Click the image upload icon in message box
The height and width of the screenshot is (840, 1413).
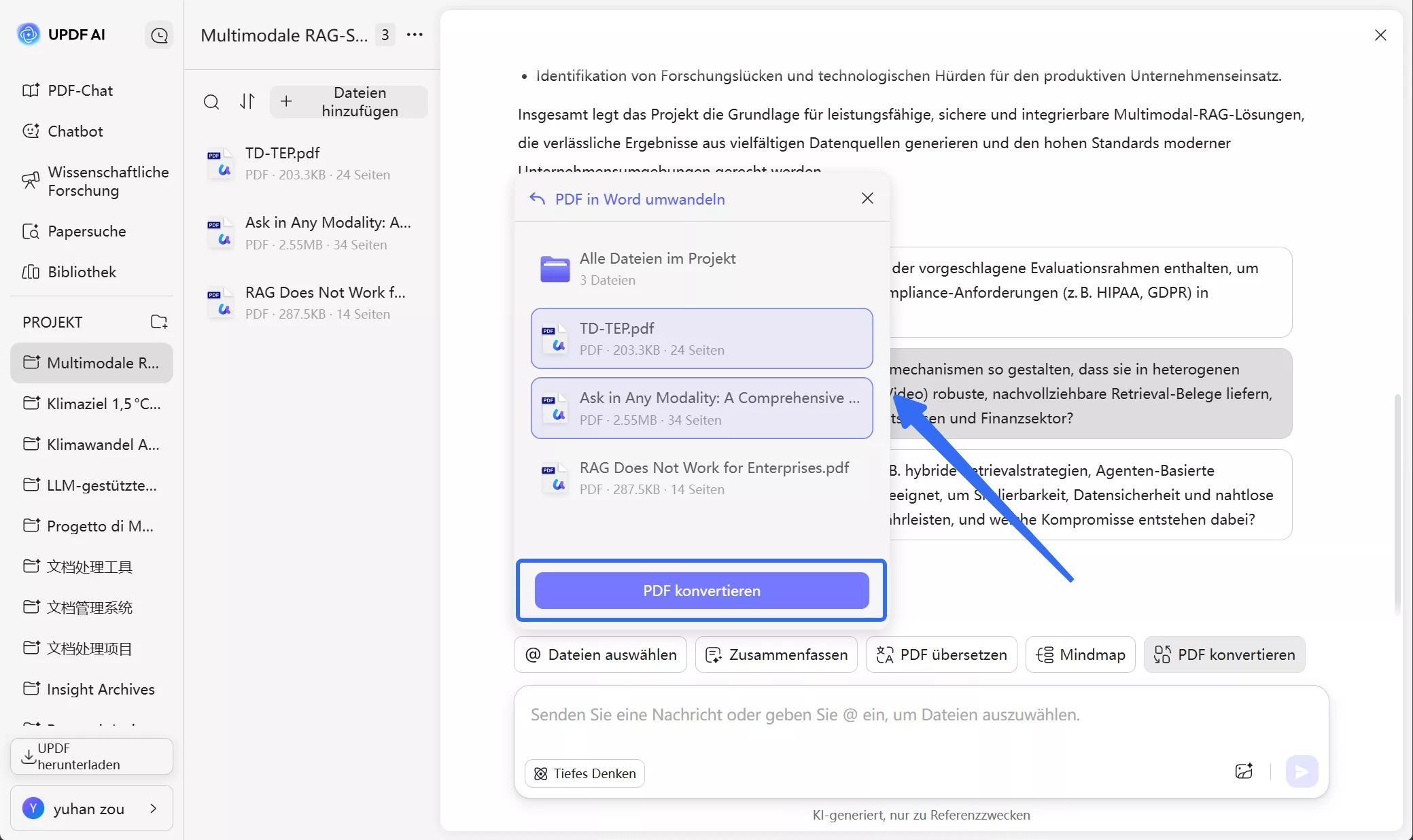tap(1244, 771)
